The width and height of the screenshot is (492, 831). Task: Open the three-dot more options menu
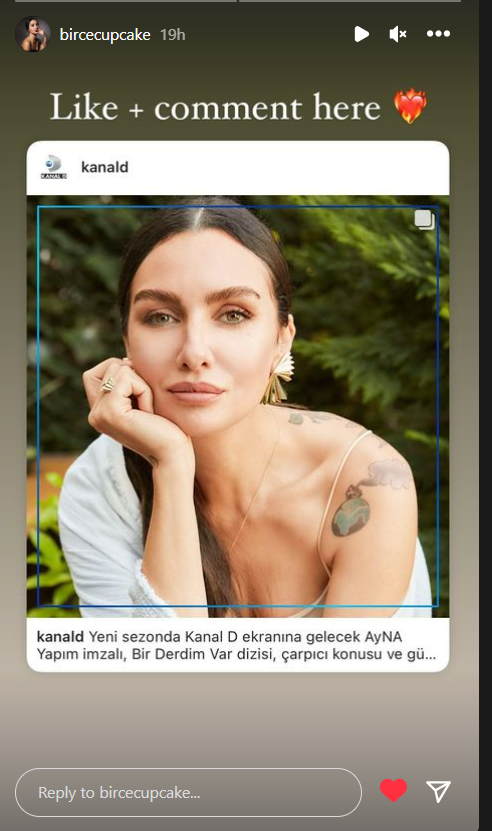(438, 34)
